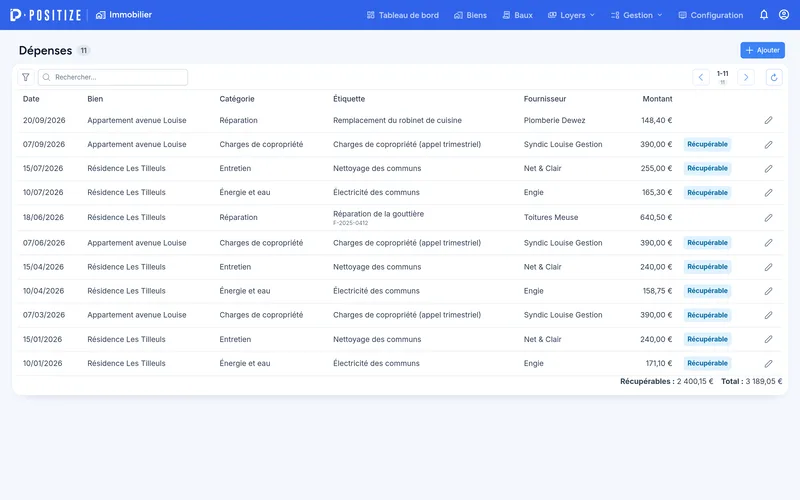Focus the Rechercher search field
Viewport: 800px width, 500px height.
coord(113,77)
